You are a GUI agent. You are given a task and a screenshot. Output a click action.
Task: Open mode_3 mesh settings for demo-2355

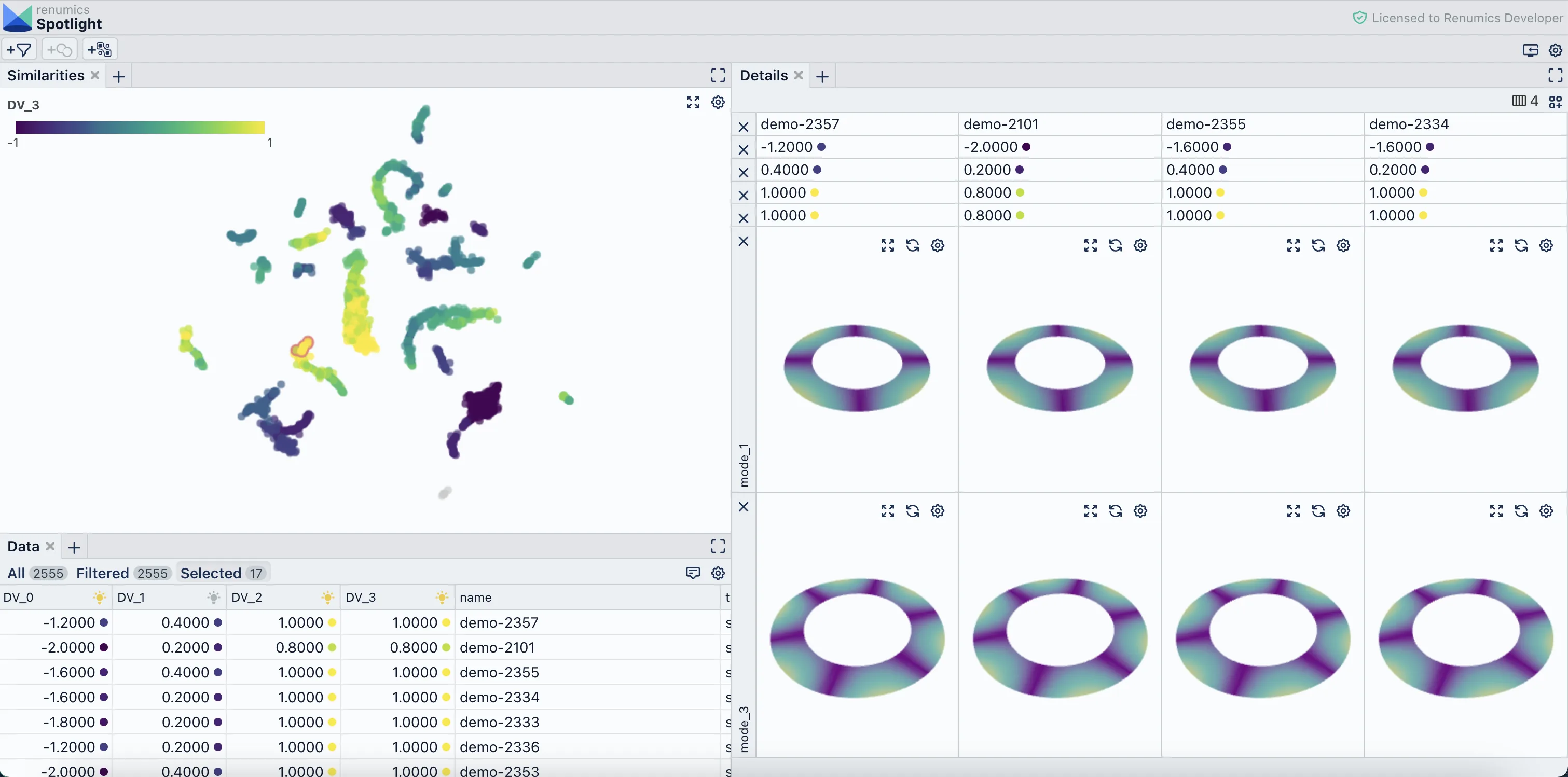(x=1343, y=511)
